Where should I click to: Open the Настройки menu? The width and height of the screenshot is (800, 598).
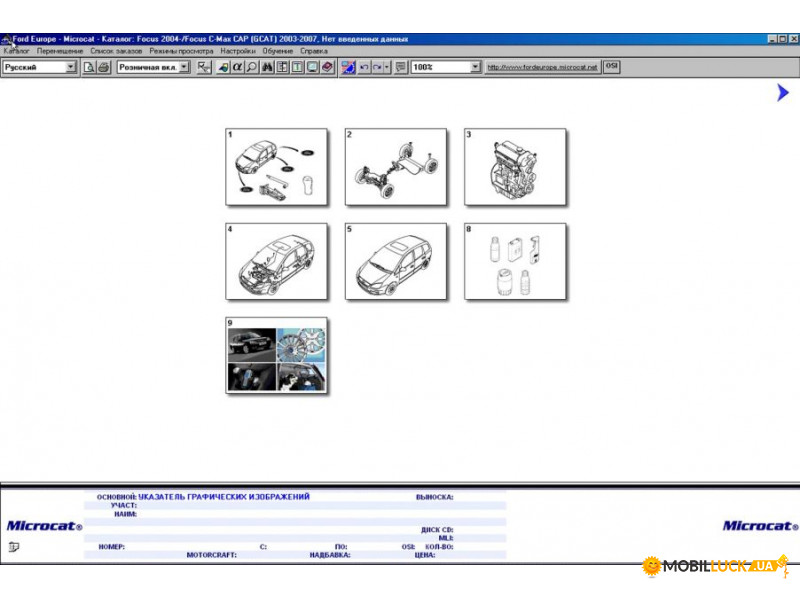(x=237, y=50)
